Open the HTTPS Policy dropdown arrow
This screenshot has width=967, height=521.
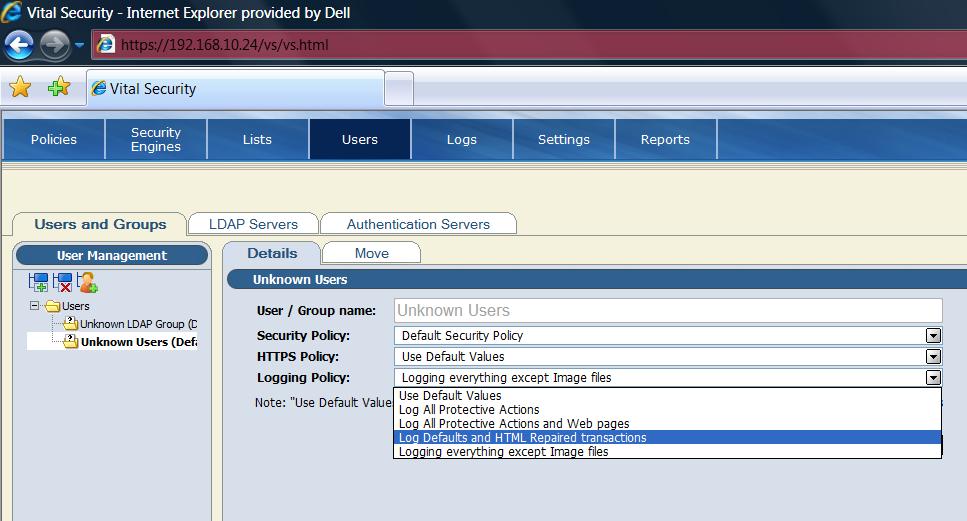[x=933, y=357]
